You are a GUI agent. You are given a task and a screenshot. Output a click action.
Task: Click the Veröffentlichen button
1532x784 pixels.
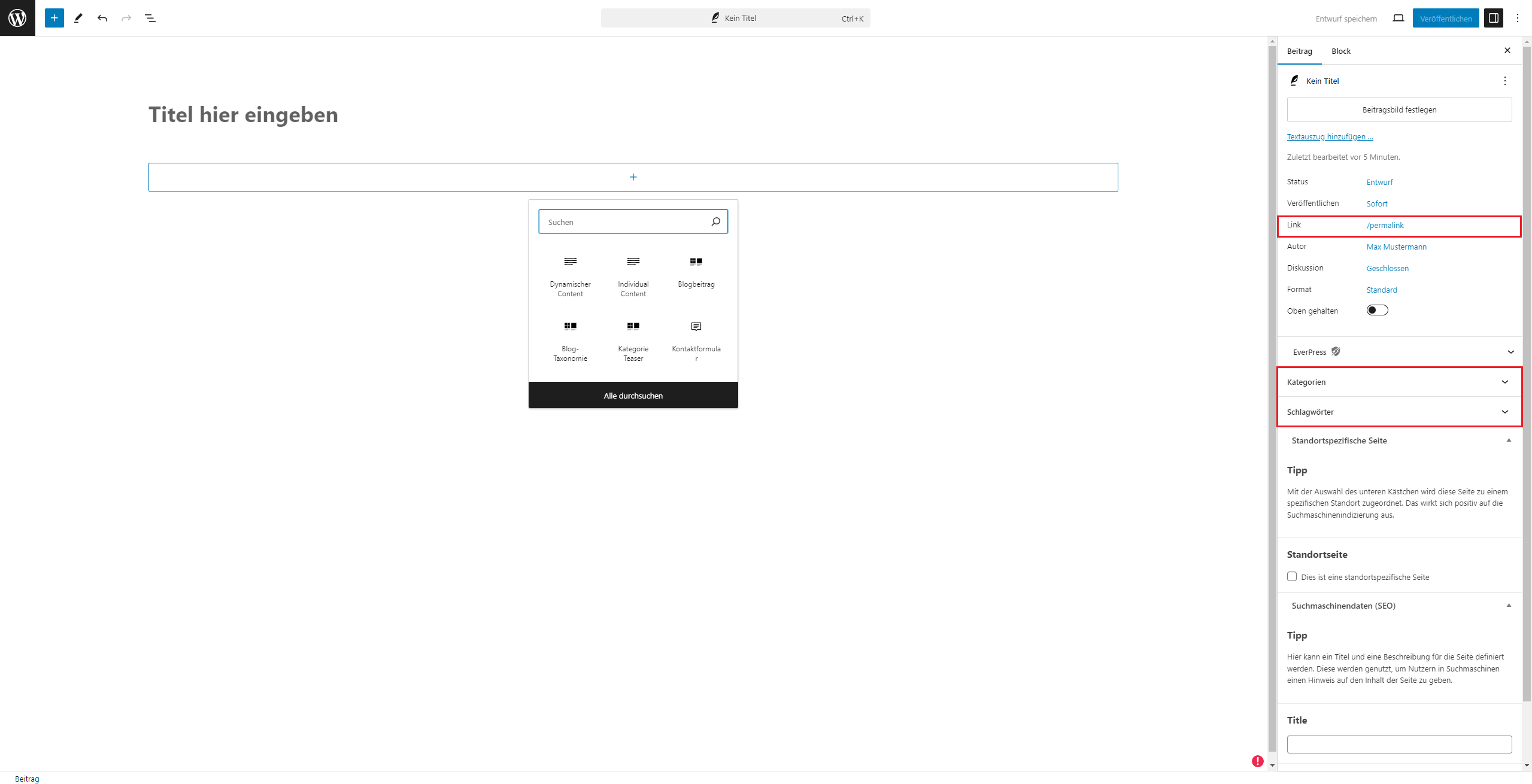(1445, 18)
